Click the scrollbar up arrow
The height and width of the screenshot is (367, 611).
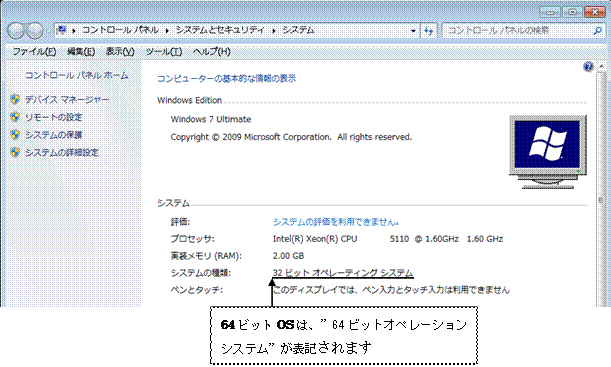[x=601, y=66]
